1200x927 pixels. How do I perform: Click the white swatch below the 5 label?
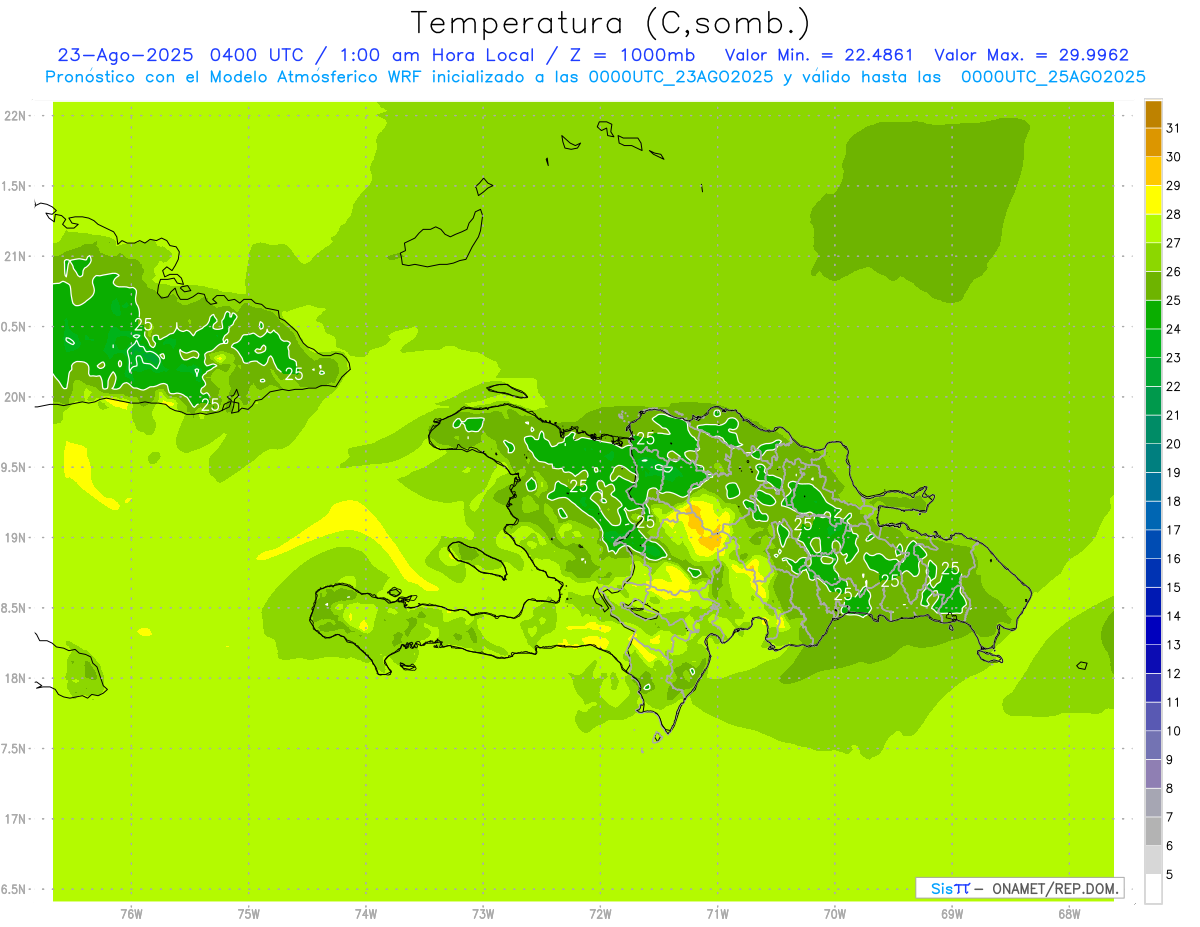click(x=1153, y=889)
